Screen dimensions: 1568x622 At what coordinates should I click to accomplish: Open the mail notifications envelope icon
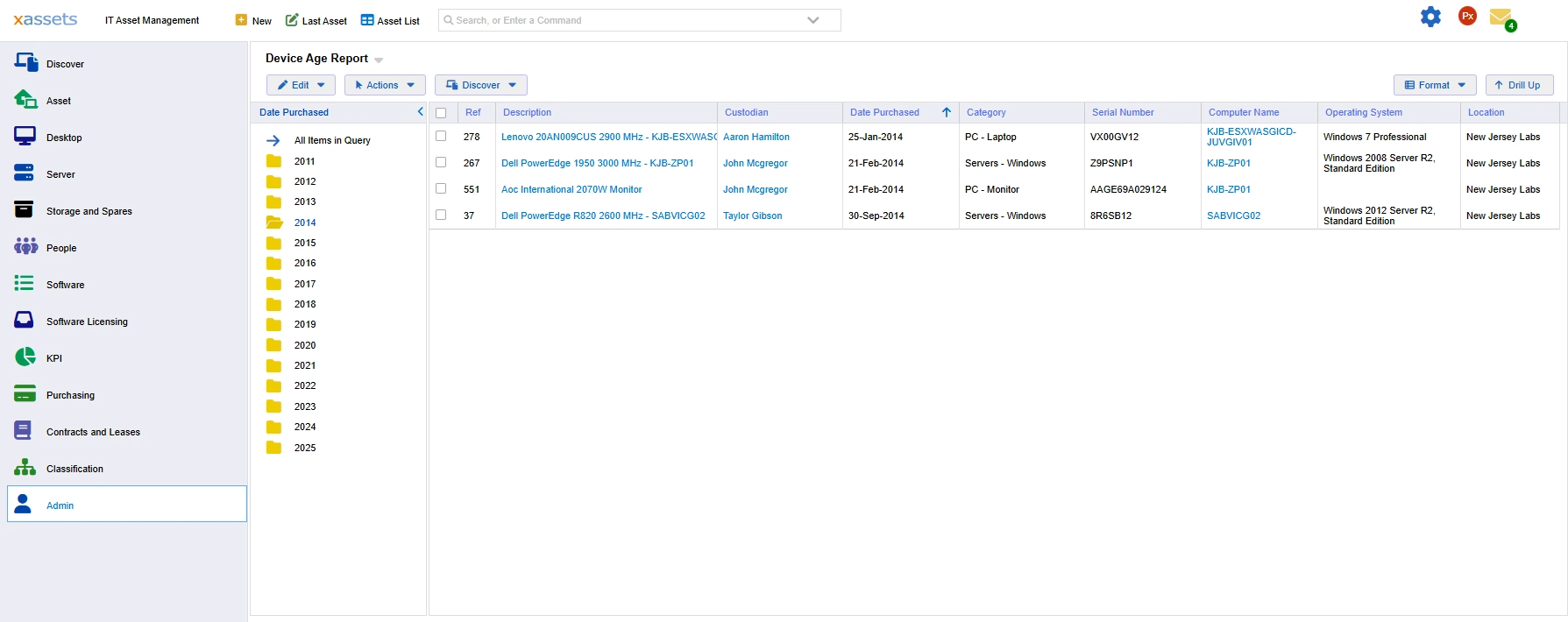[x=1501, y=17]
